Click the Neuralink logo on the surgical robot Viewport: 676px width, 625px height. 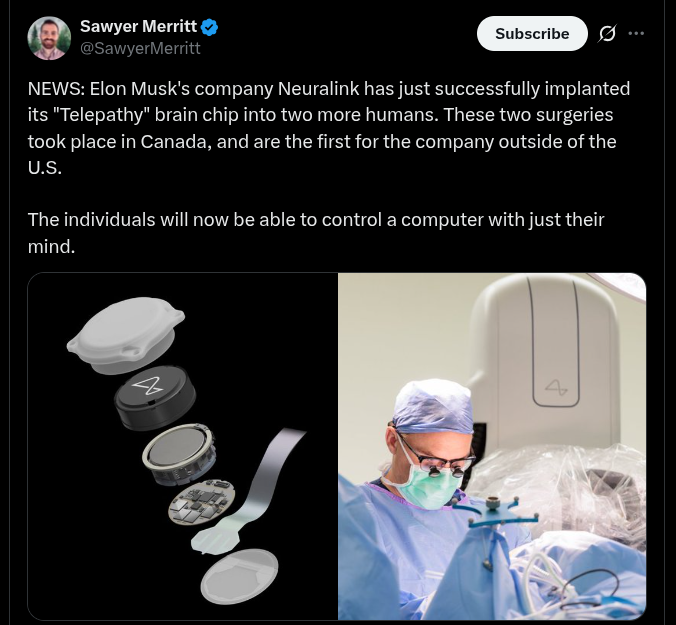[x=556, y=387]
